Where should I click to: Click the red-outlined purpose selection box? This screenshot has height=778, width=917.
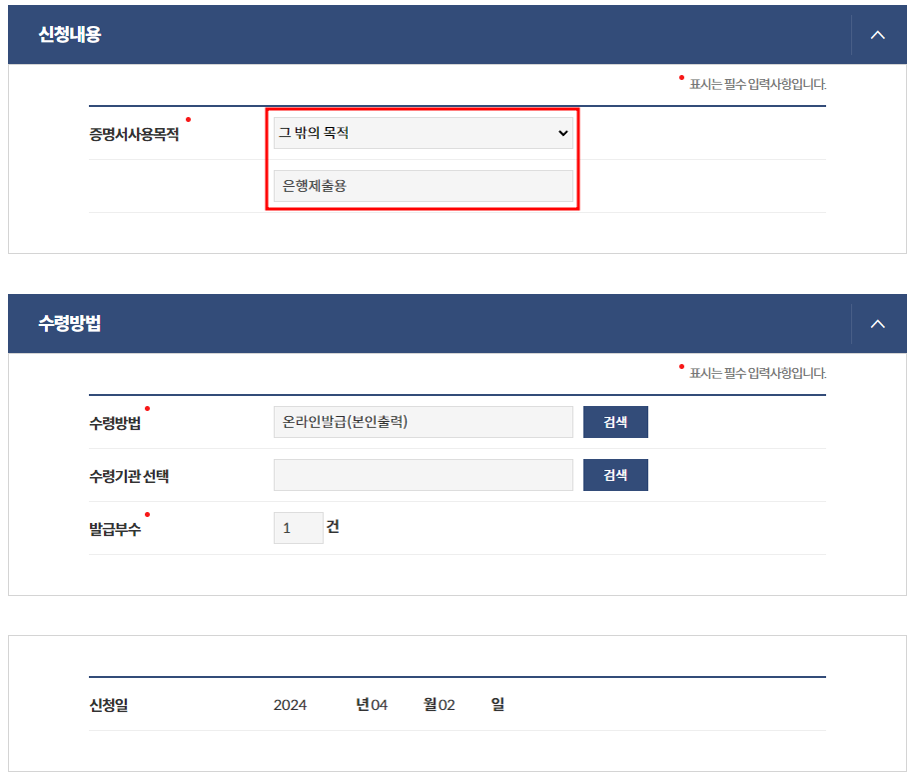click(422, 160)
